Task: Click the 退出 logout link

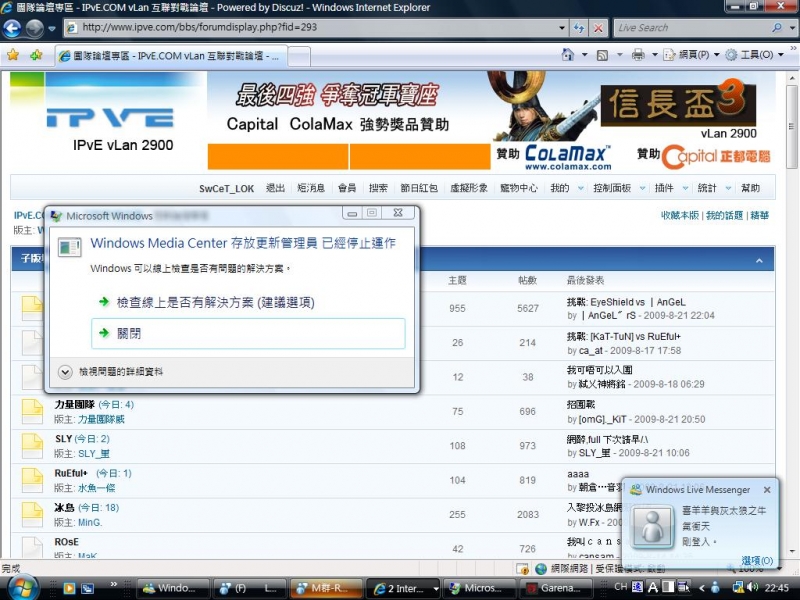Action: 276,188
